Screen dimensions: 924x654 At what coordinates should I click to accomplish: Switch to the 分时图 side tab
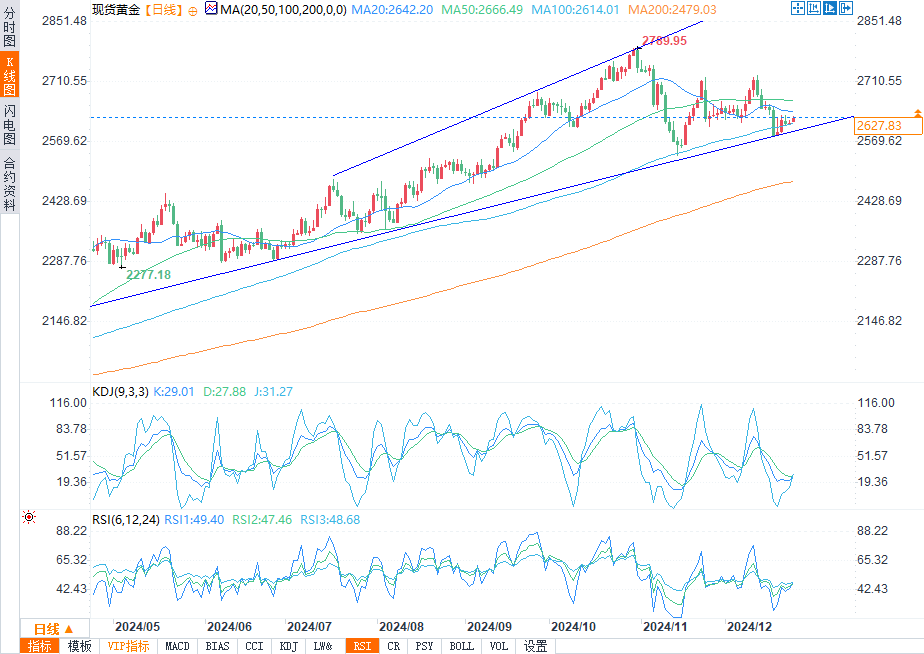9,26
